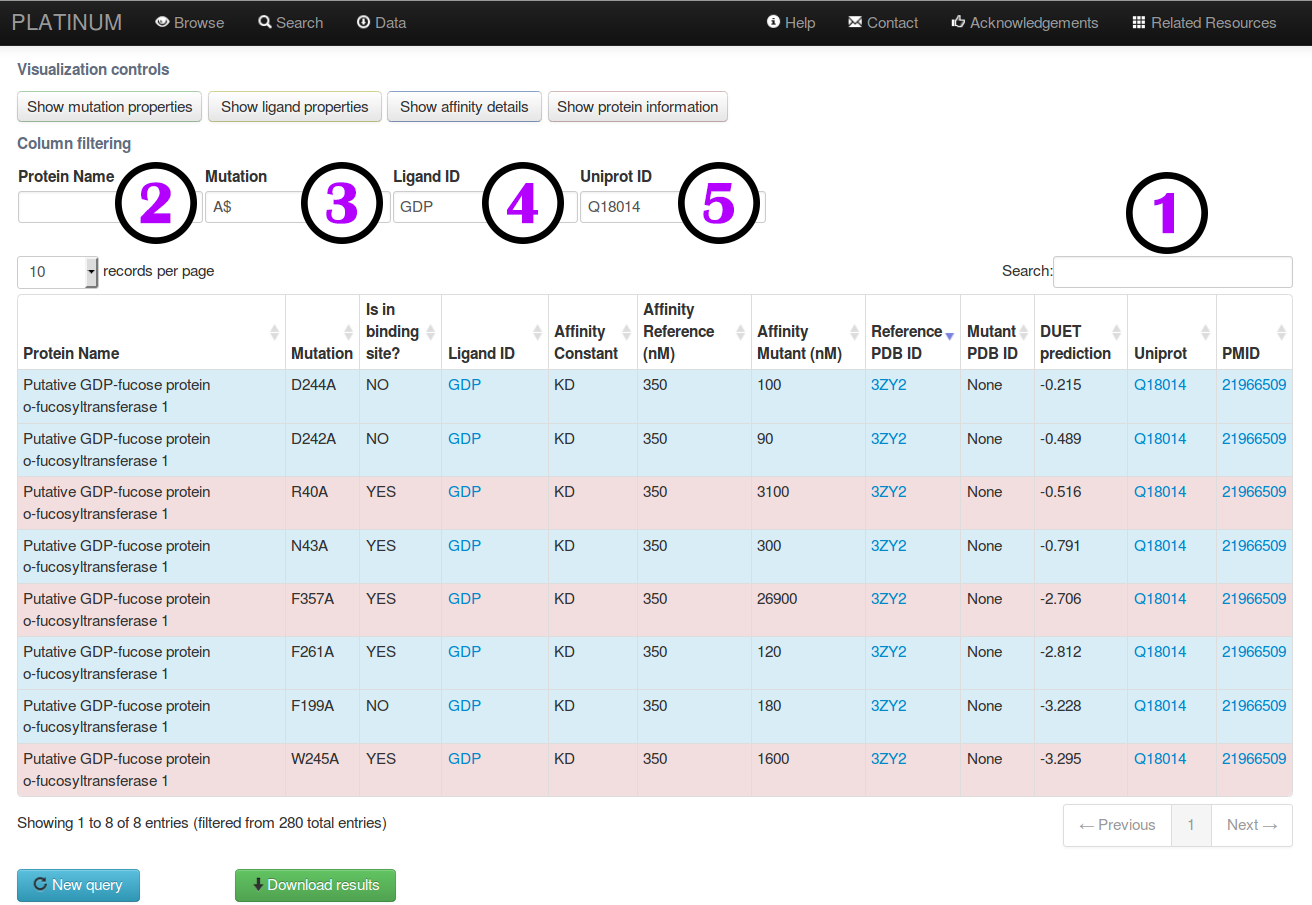Sort by DUET prediction column arrows
Viewport: 1312px width, 905px height.
(1115, 332)
